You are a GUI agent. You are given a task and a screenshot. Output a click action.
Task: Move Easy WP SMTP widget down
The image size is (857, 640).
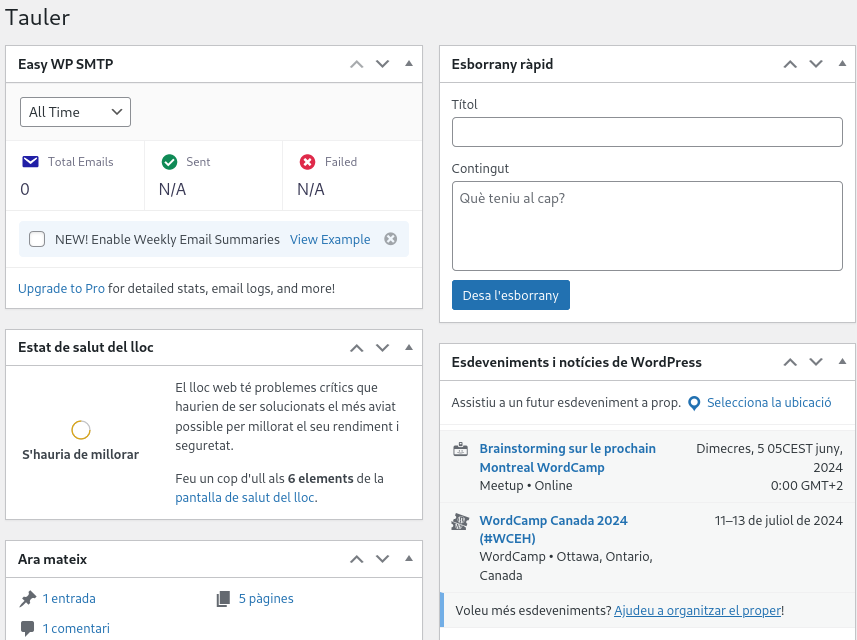click(x=382, y=64)
